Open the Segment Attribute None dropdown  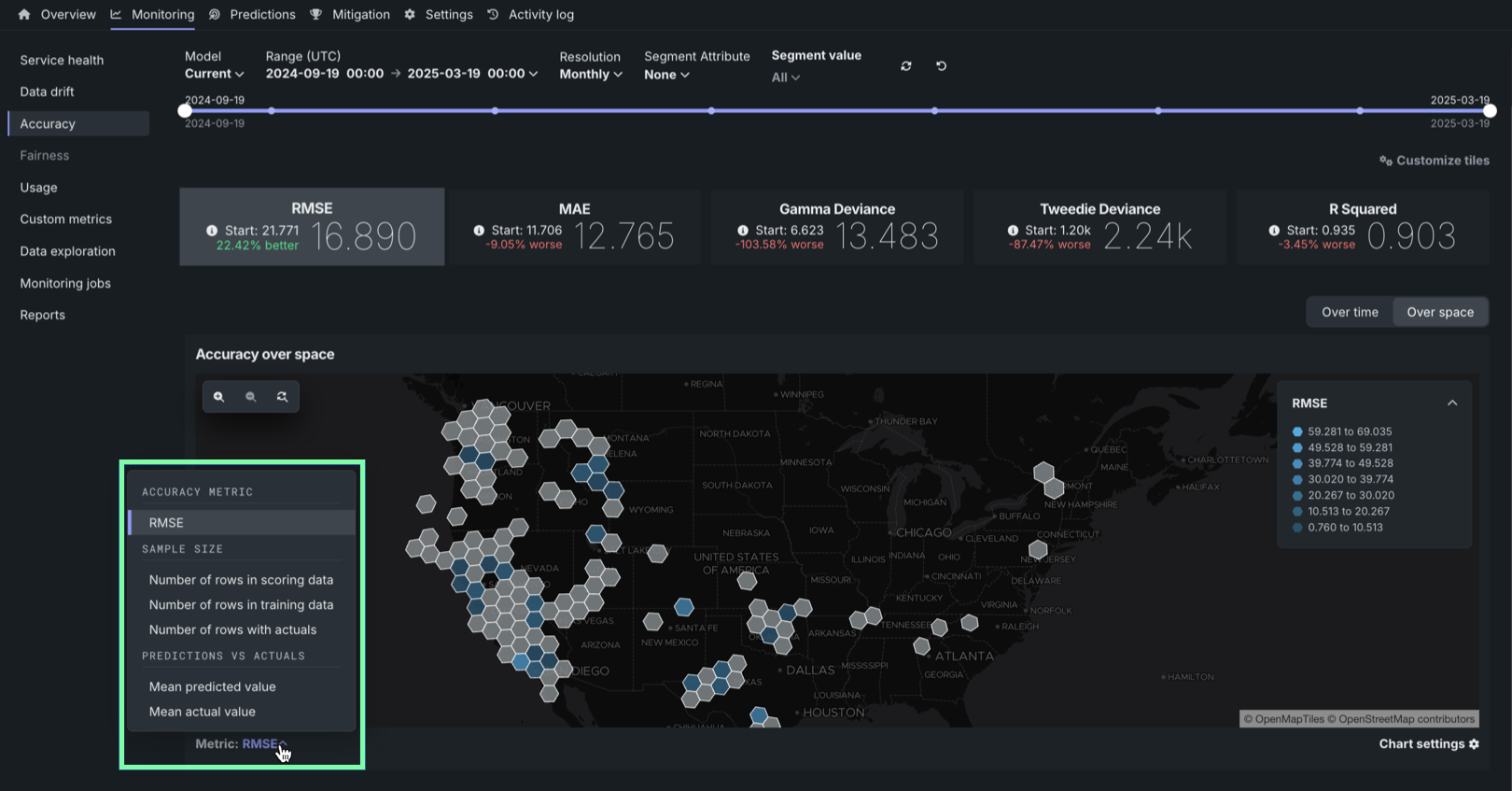tap(666, 75)
